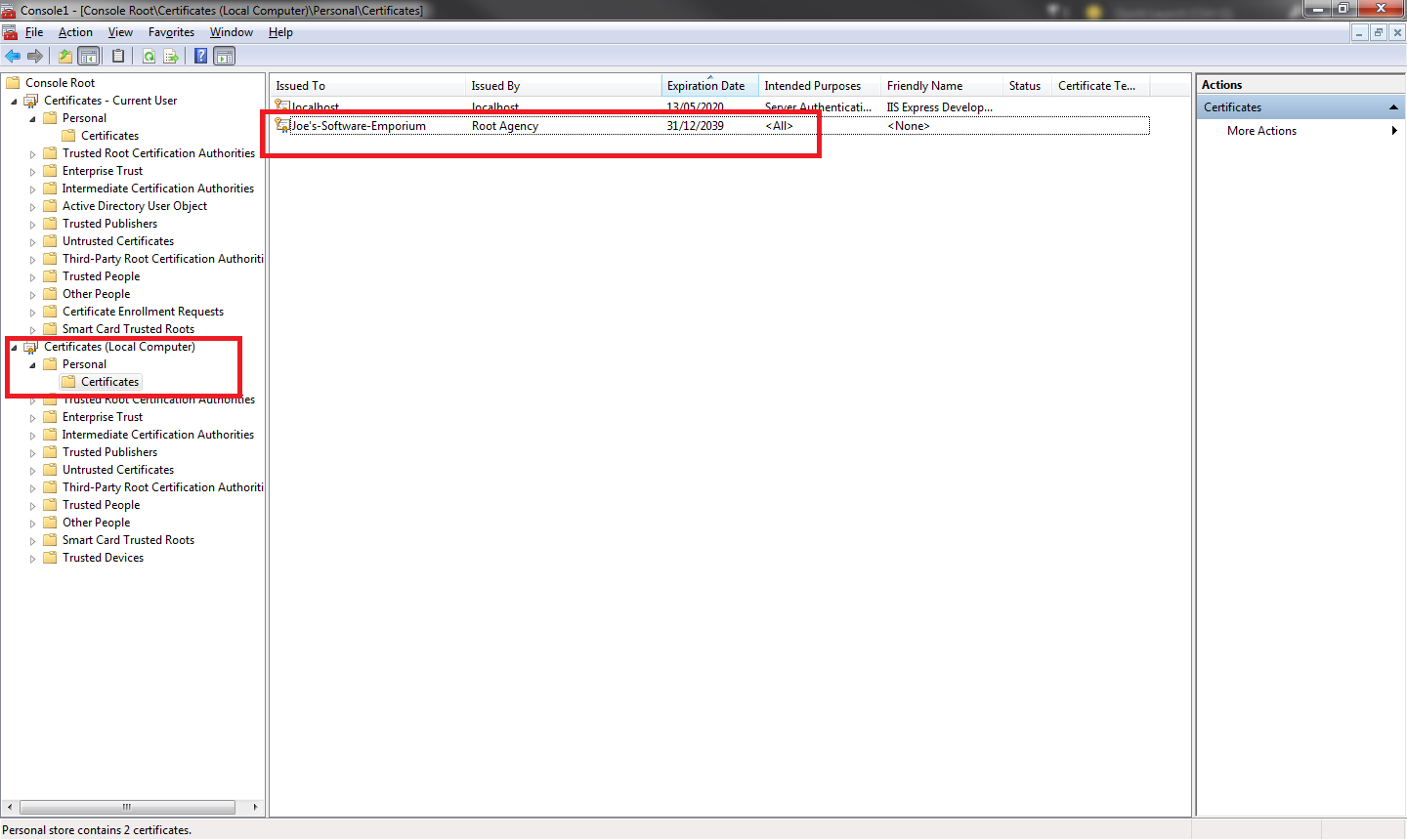Expand Untrusted Certificates under Current User
Screen dimensions: 1407x840
click(x=32, y=242)
